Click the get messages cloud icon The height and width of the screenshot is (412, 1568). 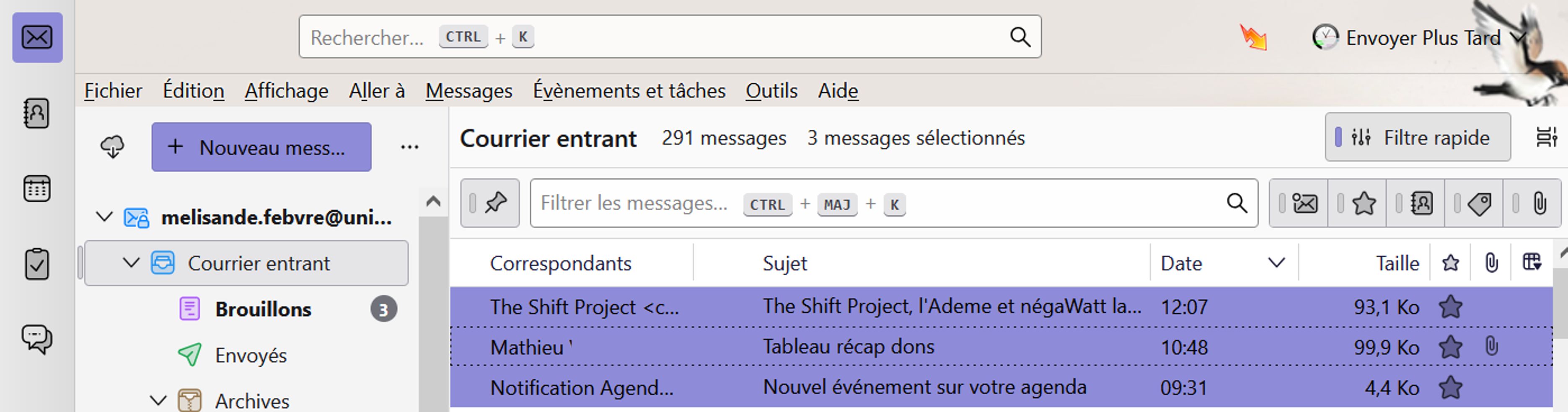[x=113, y=147]
